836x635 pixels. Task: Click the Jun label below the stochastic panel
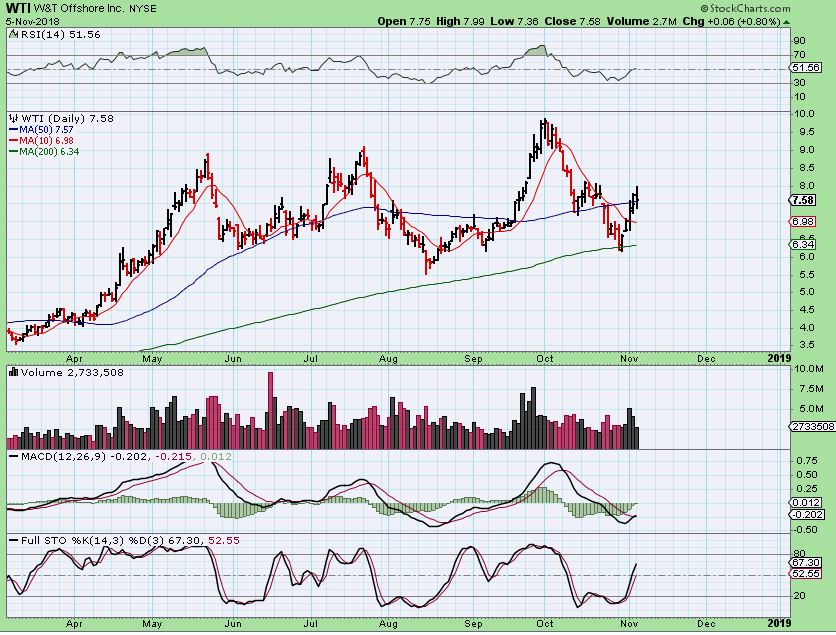(x=233, y=623)
